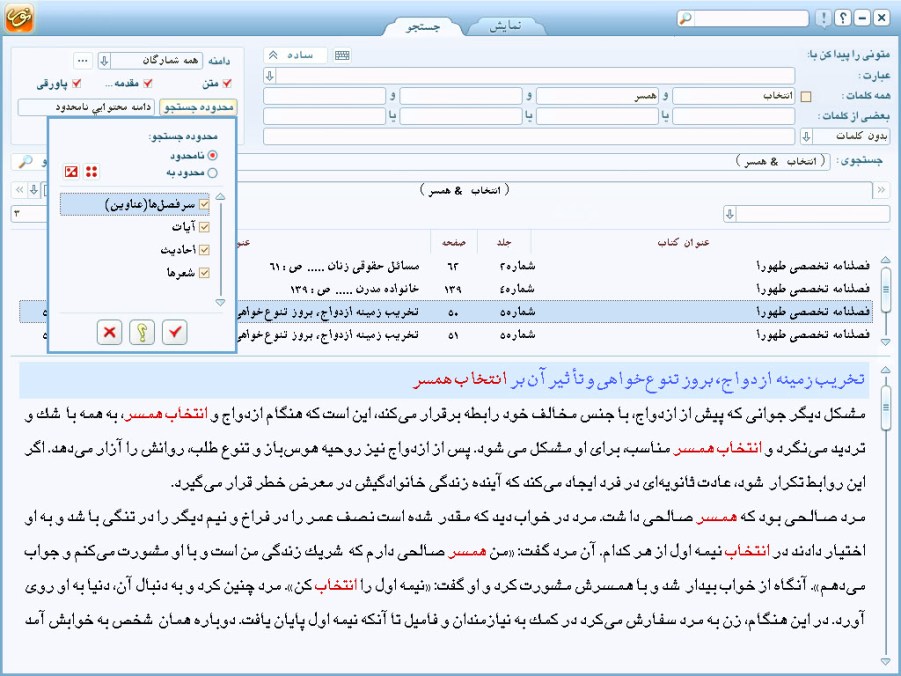This screenshot has width=901, height=676.
Task: Click the down arrow of the results table scrollbar
Action: pyautogui.click(x=885, y=342)
